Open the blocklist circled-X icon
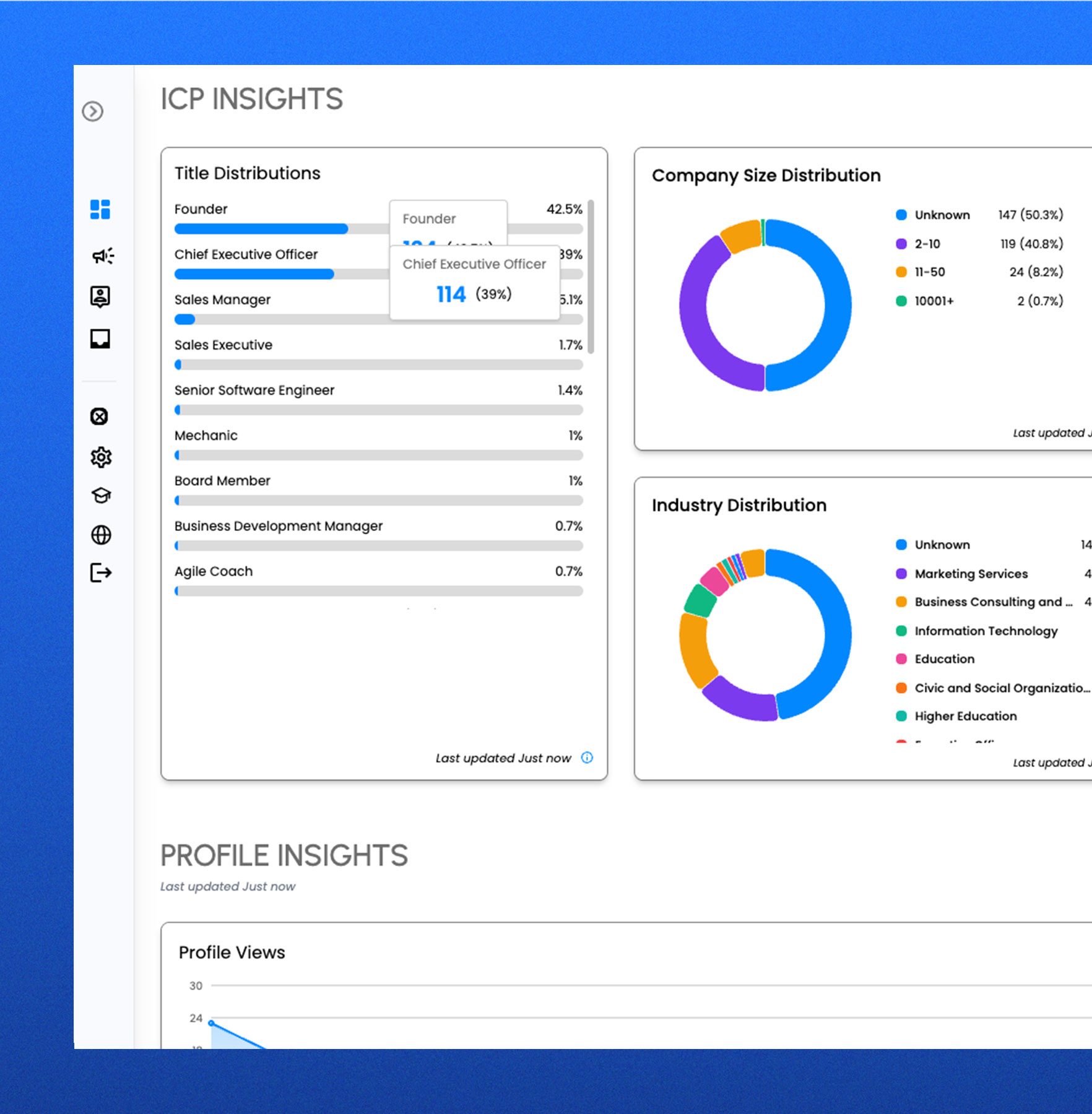1092x1114 pixels. click(x=99, y=417)
